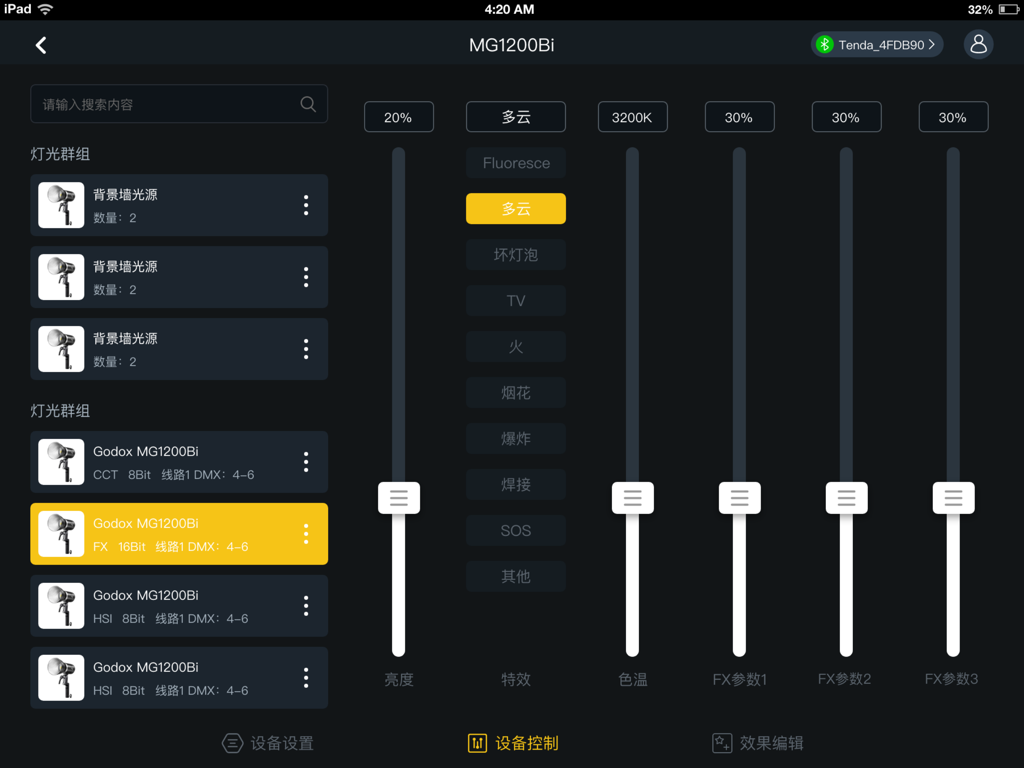Image resolution: width=1024 pixels, height=768 pixels.
Task: Open the 3200K color temperature value box
Action: (x=632, y=116)
